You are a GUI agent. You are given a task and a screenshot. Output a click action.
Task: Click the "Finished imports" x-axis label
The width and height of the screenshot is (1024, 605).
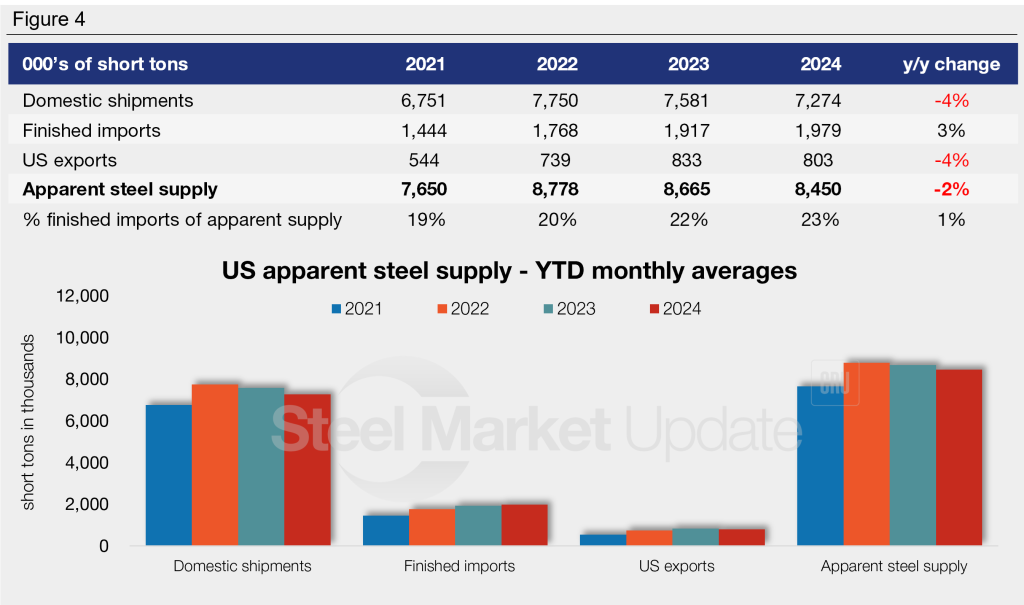459,566
